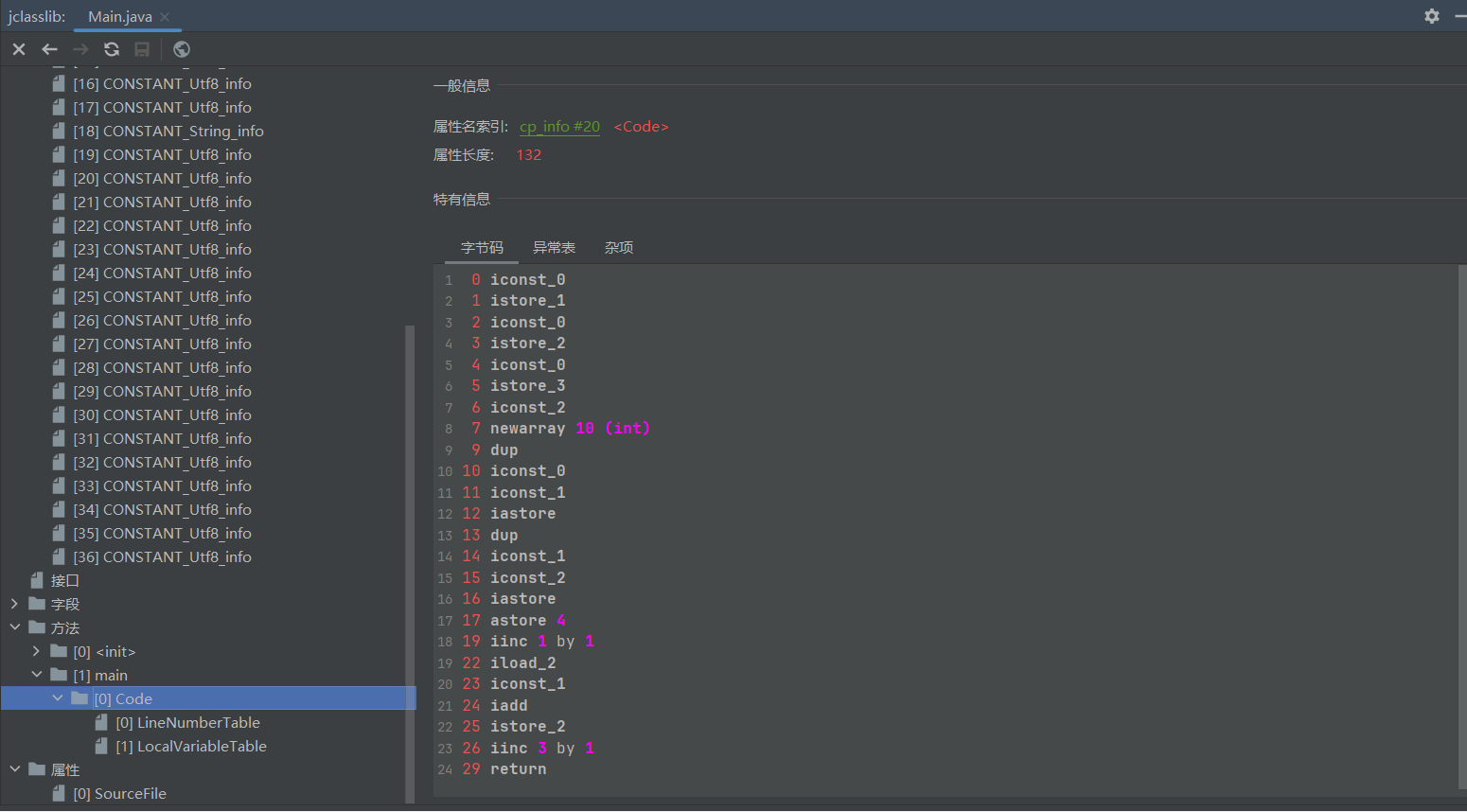Click file icon of [17] CONSTANT_Utf8_info
1467x812 pixels.
point(59,107)
